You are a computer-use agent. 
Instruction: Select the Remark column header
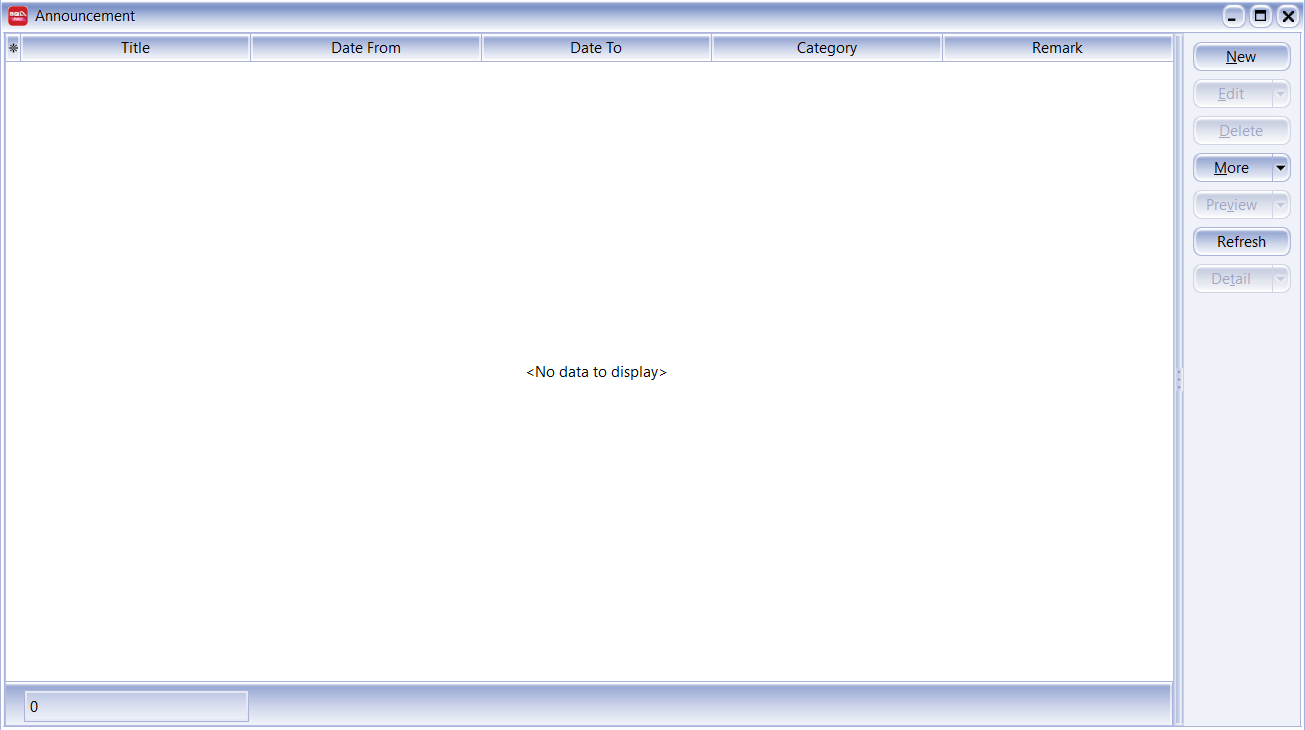1057,48
